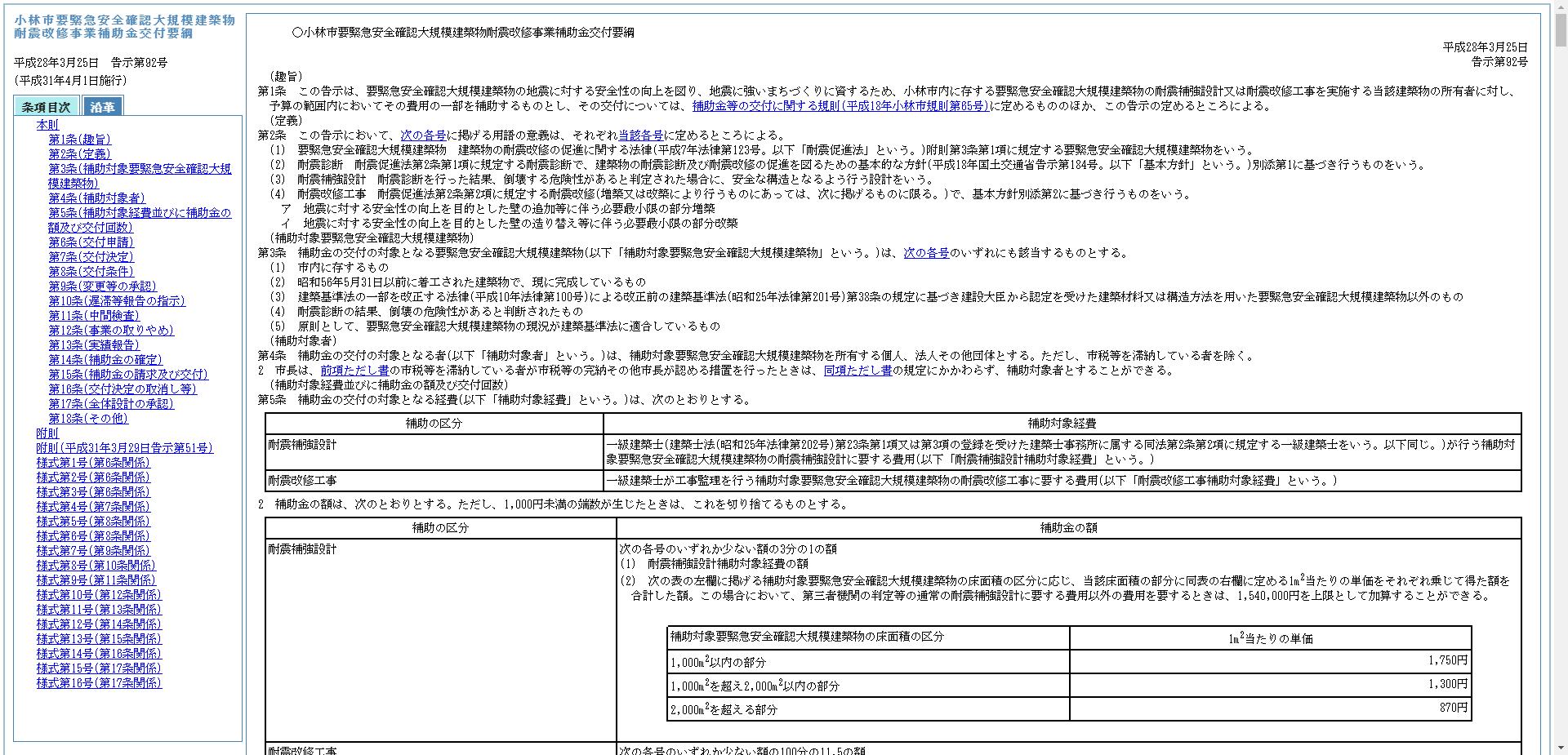The height and width of the screenshot is (755, 1568).
Task: Open 第13条(実績報告) link
Action: click(x=94, y=344)
